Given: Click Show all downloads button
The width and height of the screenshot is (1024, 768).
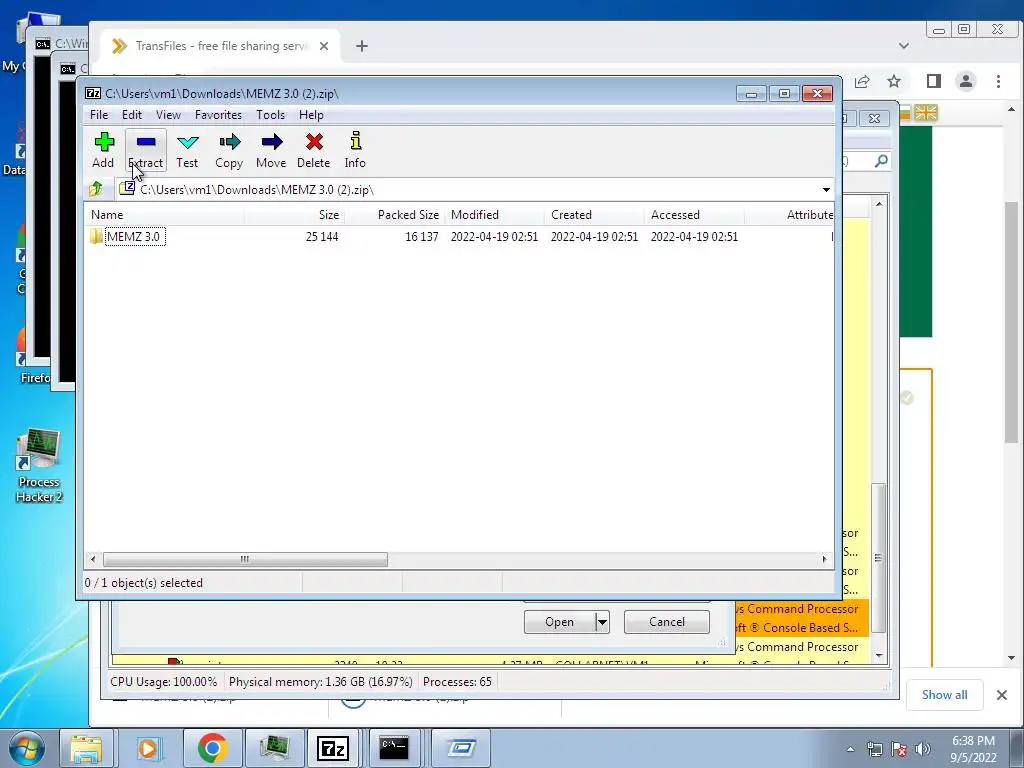Looking at the screenshot, I should point(944,695).
